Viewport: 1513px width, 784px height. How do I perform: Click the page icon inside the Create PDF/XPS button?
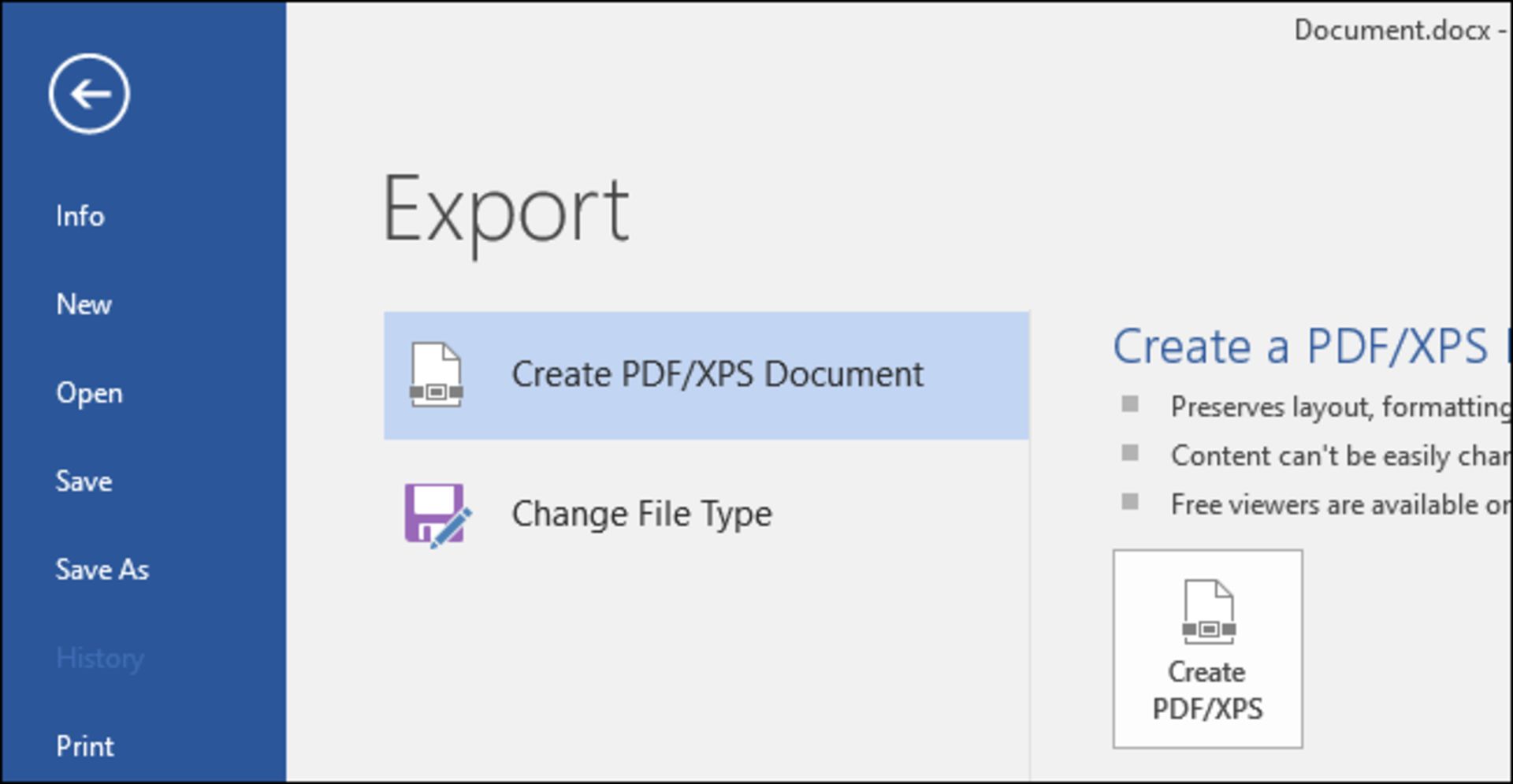coord(1208,612)
